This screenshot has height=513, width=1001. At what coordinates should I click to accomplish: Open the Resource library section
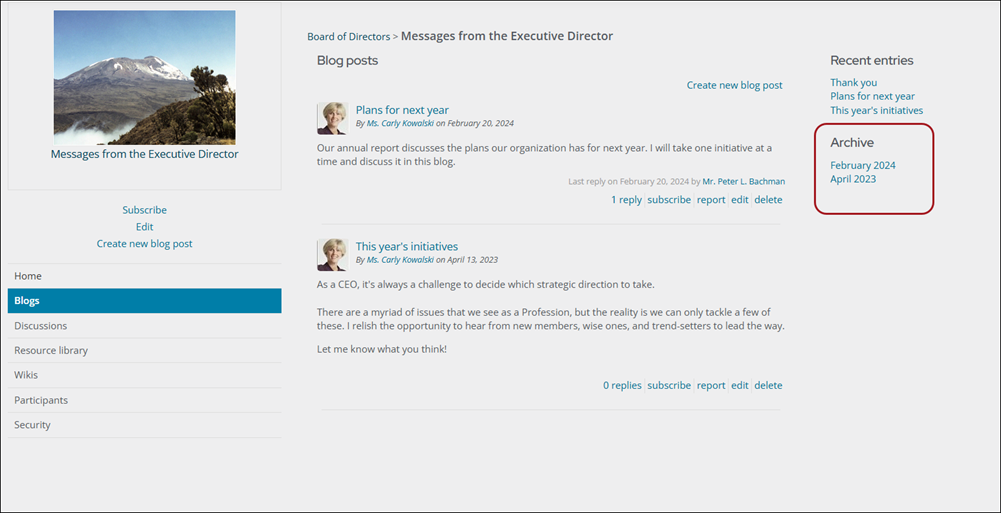144,350
